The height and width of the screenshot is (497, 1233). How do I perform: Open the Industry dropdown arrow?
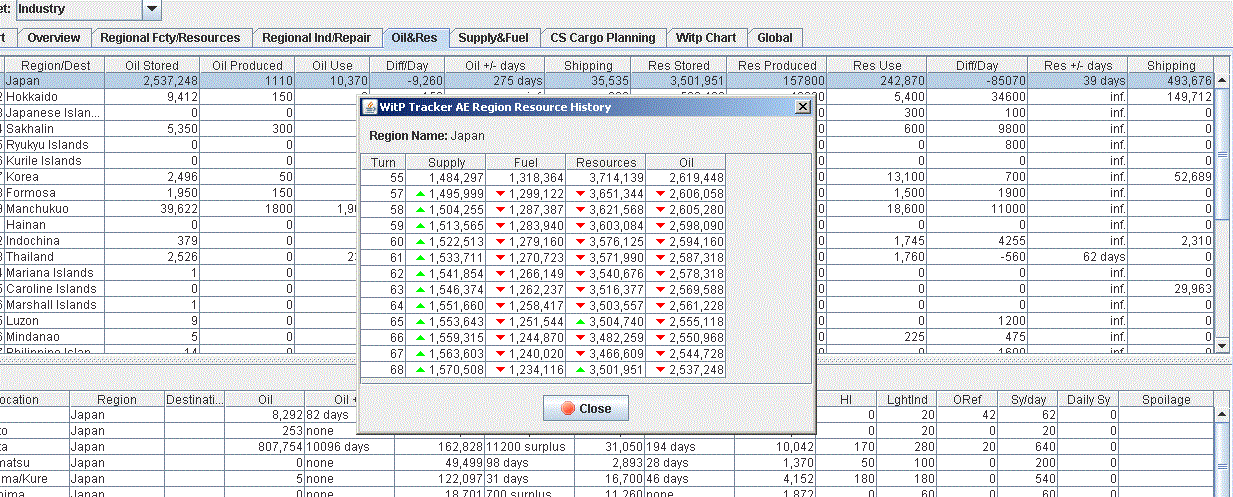coord(152,9)
